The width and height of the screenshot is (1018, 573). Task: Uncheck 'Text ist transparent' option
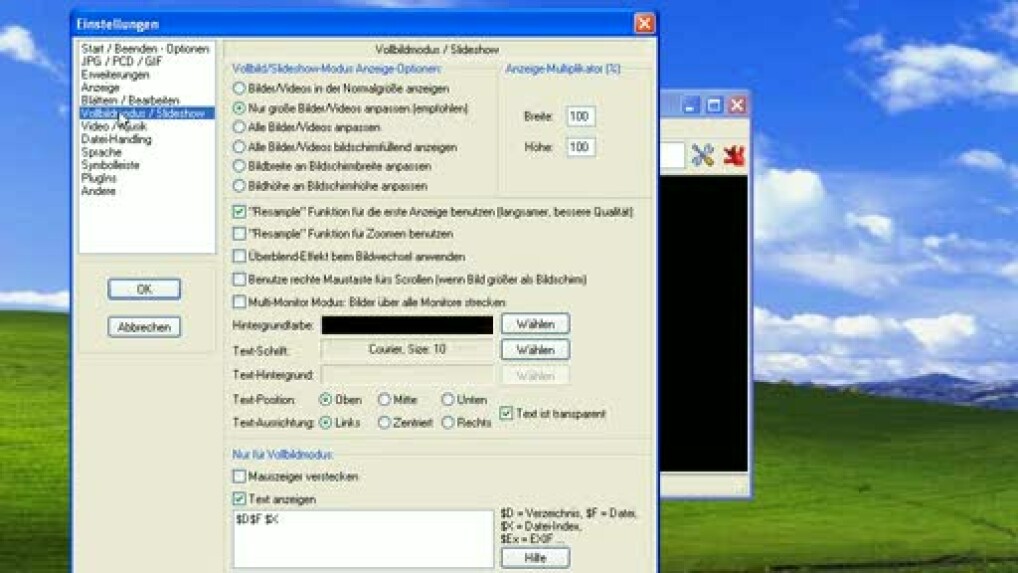[506, 413]
